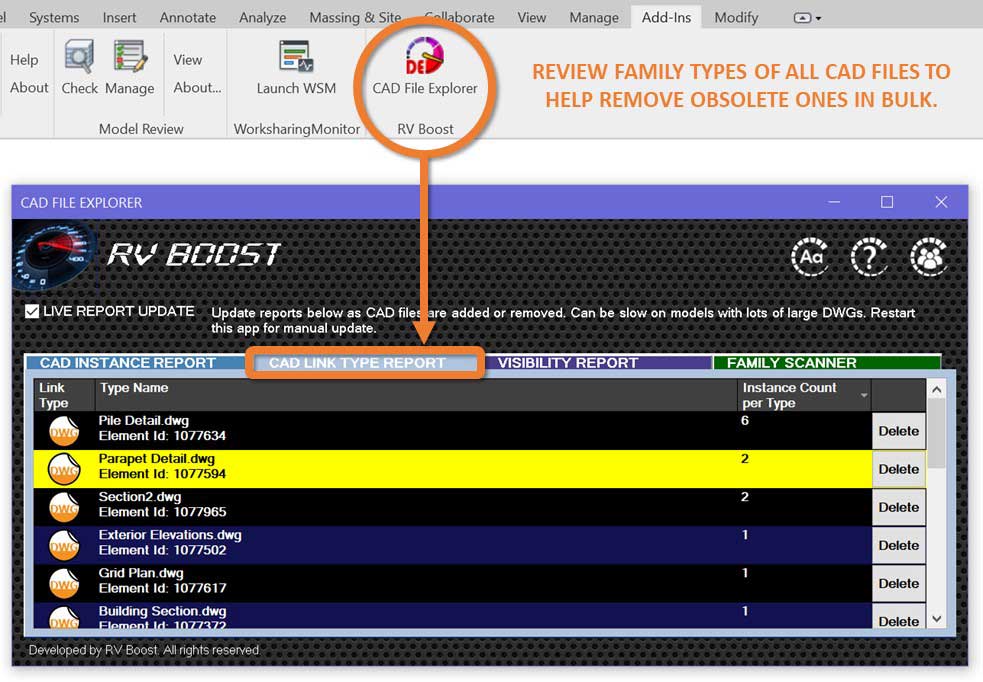983x682 pixels.
Task: Open the Visibility Report tab
Action: (x=598, y=363)
